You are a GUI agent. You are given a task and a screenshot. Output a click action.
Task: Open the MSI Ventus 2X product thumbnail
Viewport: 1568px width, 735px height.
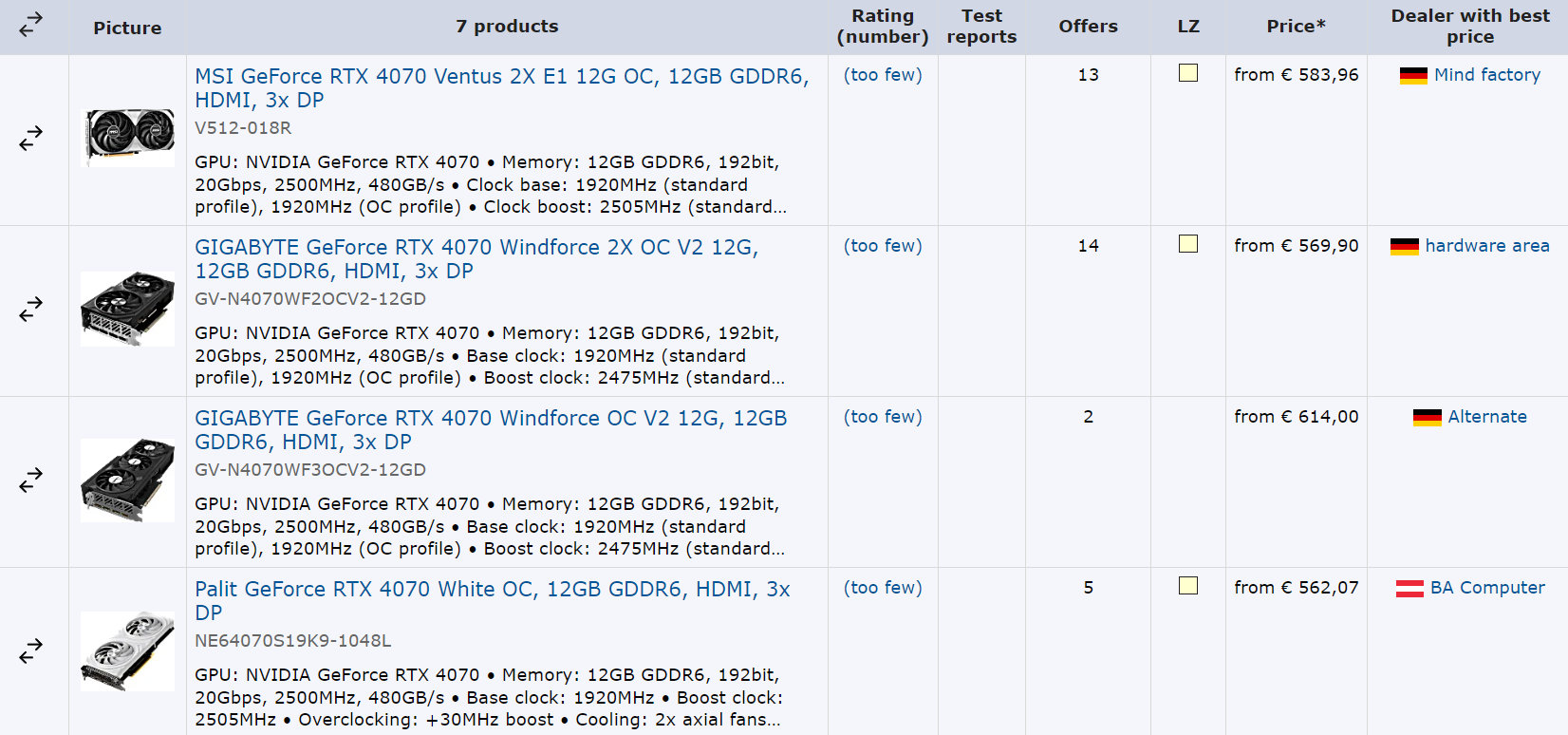click(129, 137)
